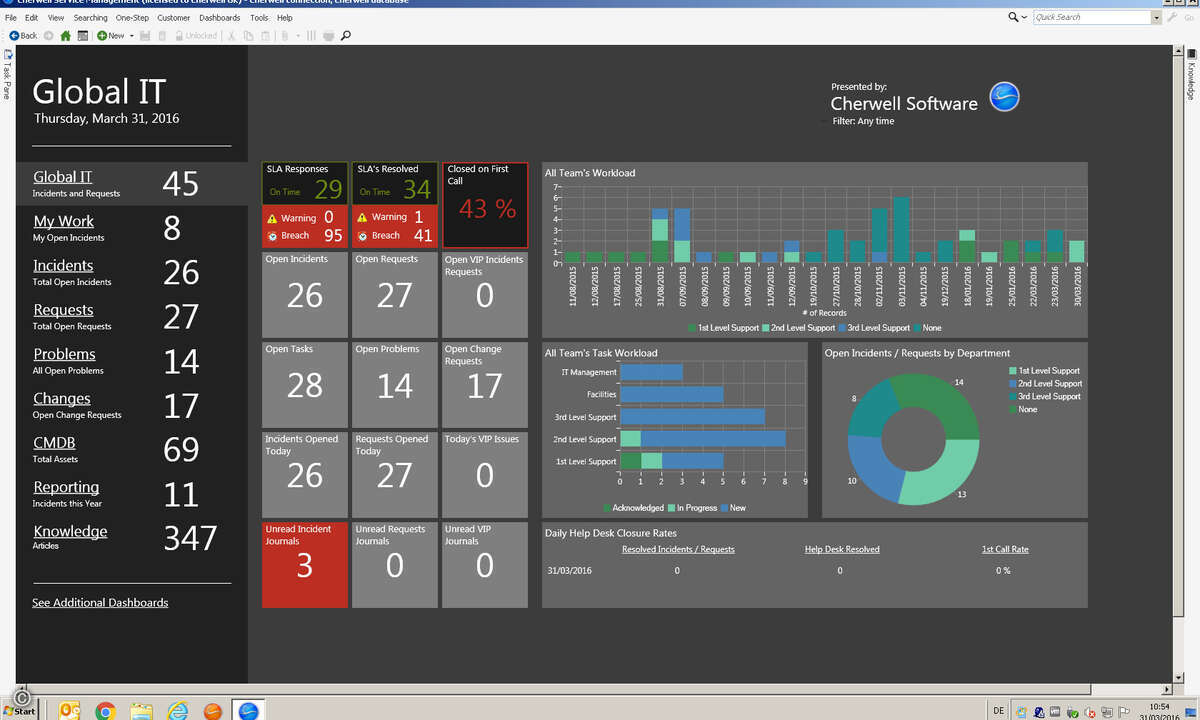Open the Customer menu
1200x720 pixels.
click(x=174, y=18)
